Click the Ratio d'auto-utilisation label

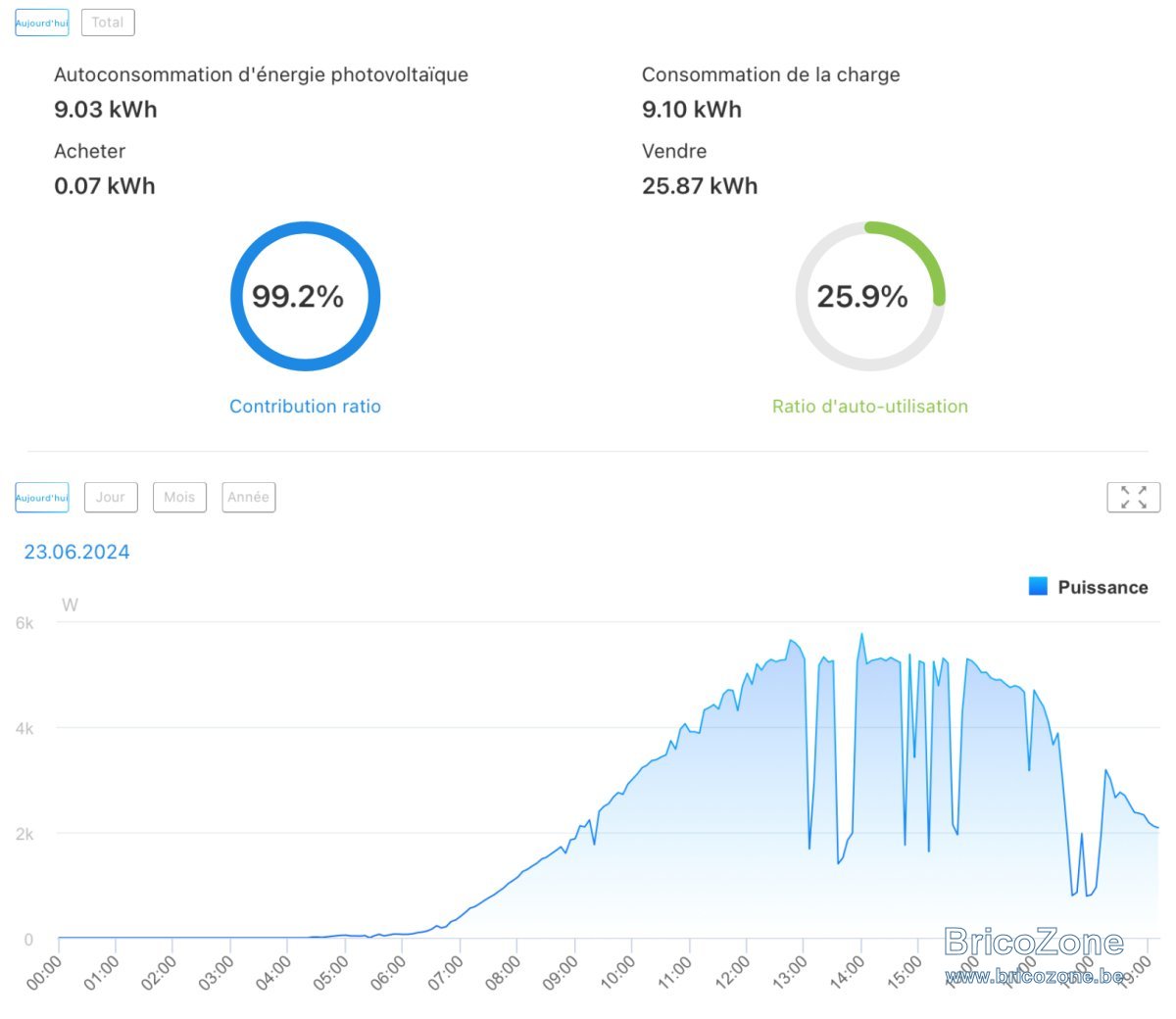(x=869, y=406)
